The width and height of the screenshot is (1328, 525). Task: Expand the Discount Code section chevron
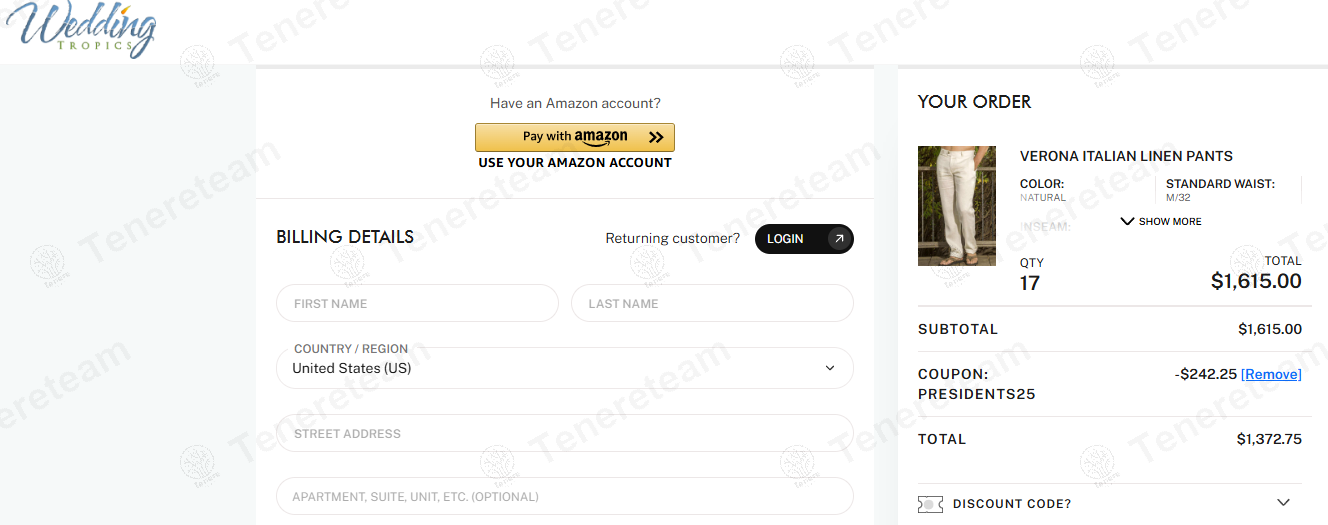click(1284, 503)
